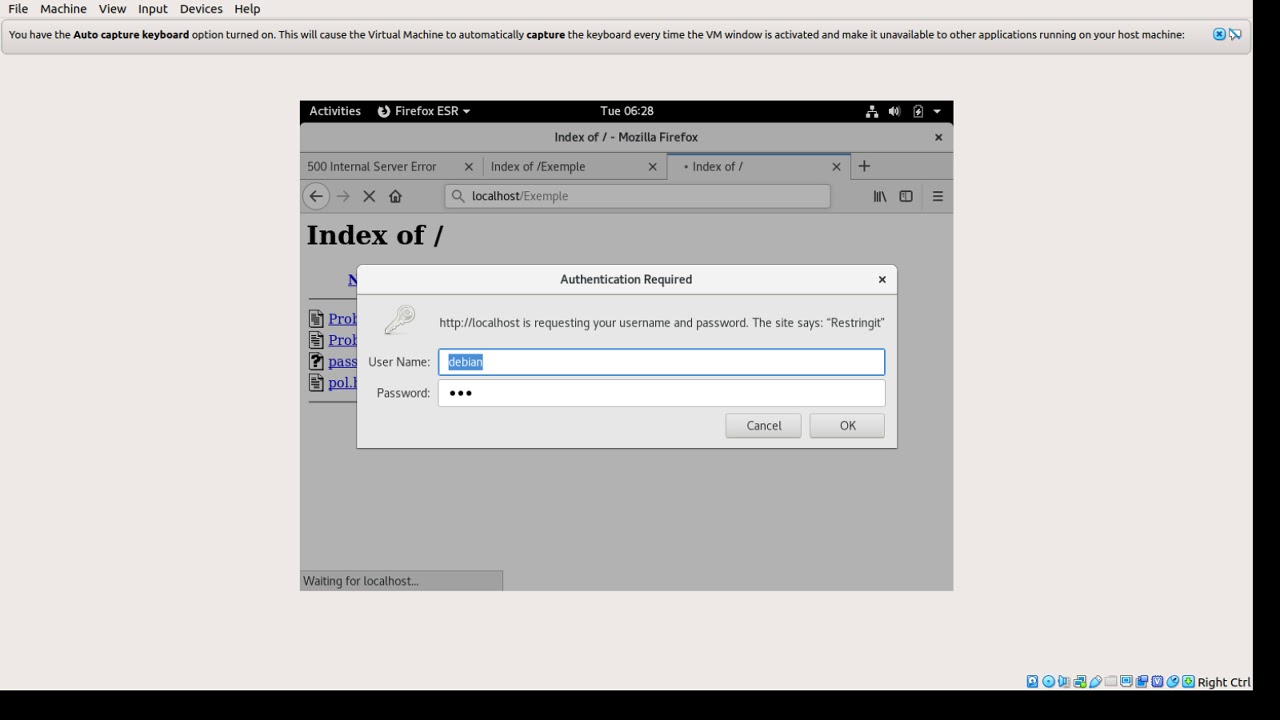
Task: Click the VirtualBox USB status icon
Action: 1095,682
